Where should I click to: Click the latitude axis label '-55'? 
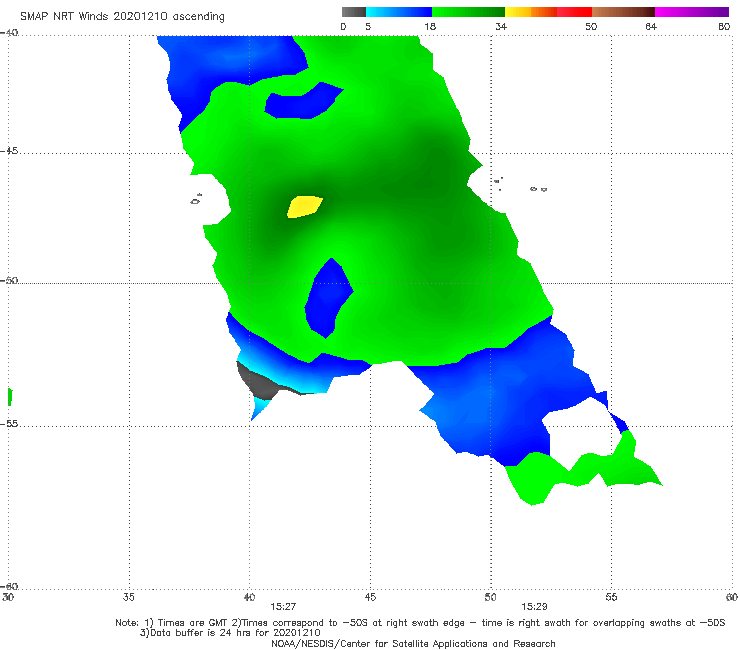pyautogui.click(x=9, y=423)
